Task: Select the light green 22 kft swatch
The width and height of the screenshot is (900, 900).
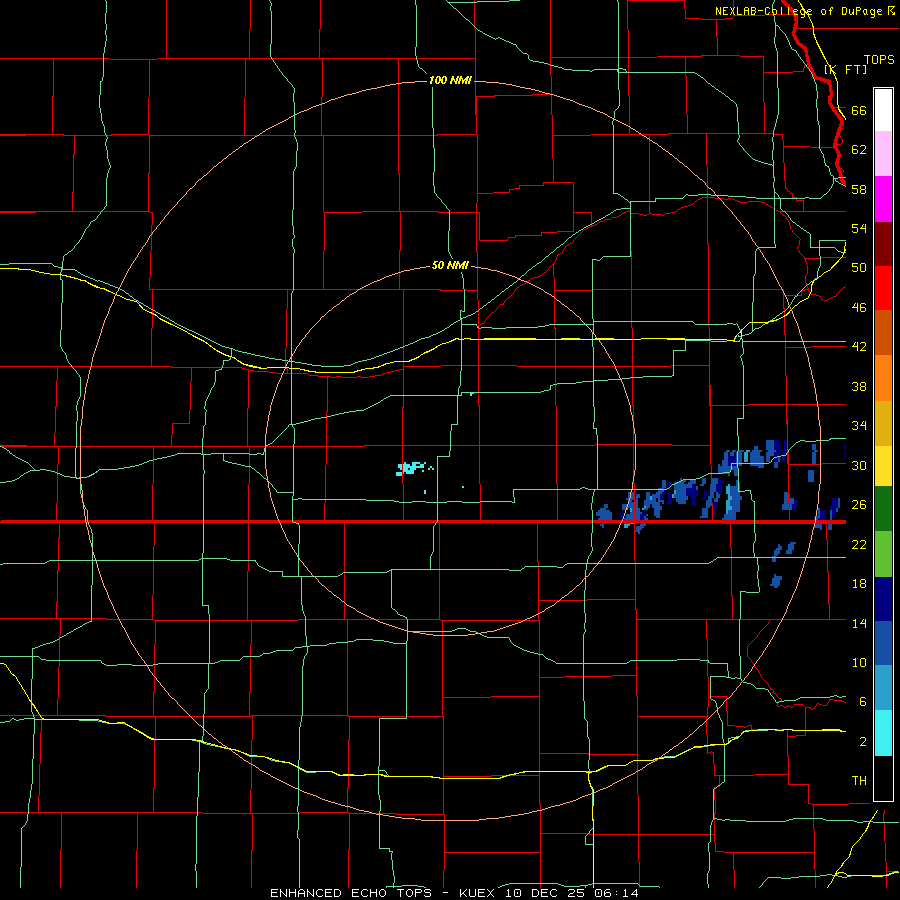Action: (883, 554)
